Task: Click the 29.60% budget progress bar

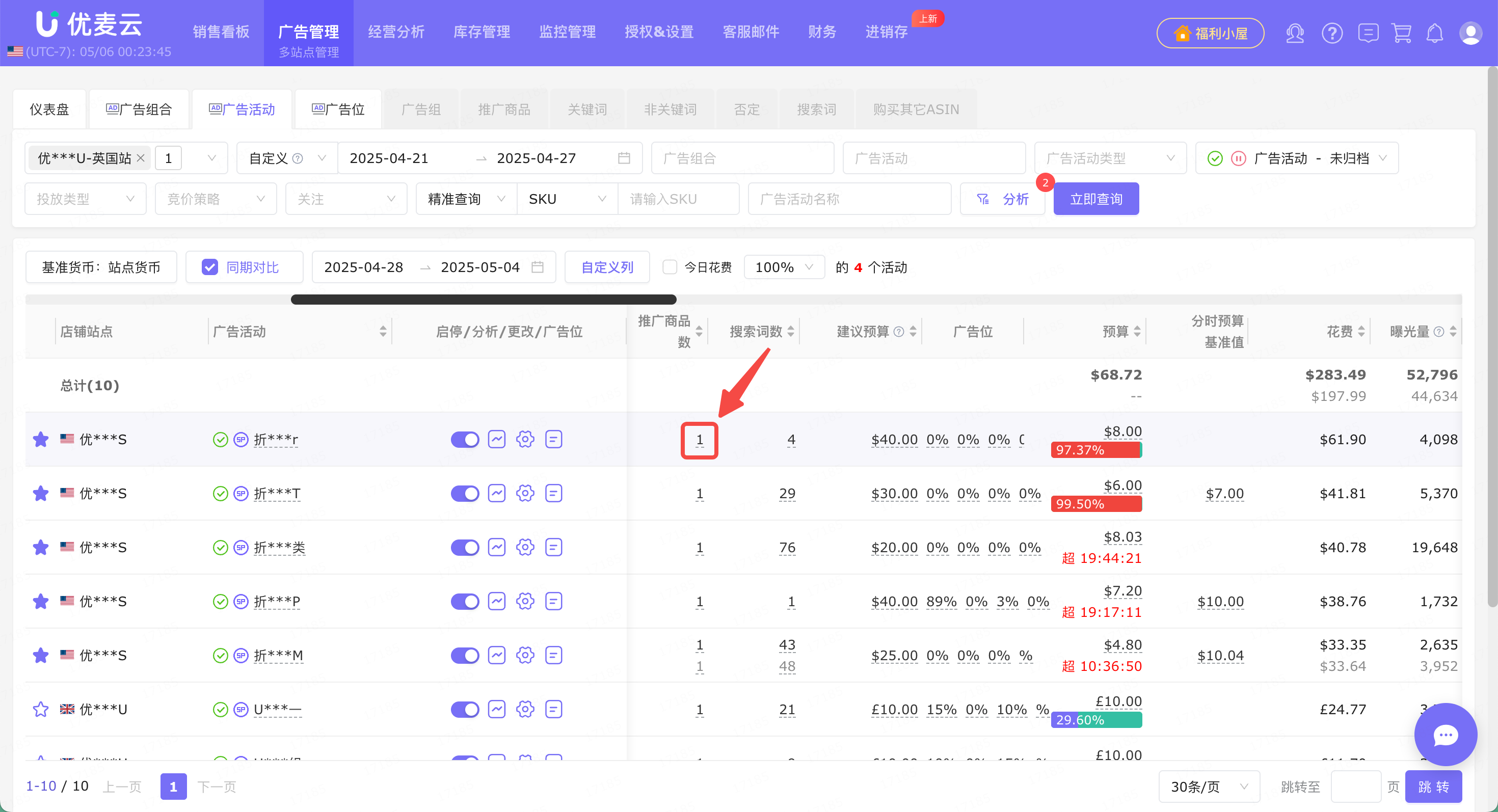Action: point(1096,720)
